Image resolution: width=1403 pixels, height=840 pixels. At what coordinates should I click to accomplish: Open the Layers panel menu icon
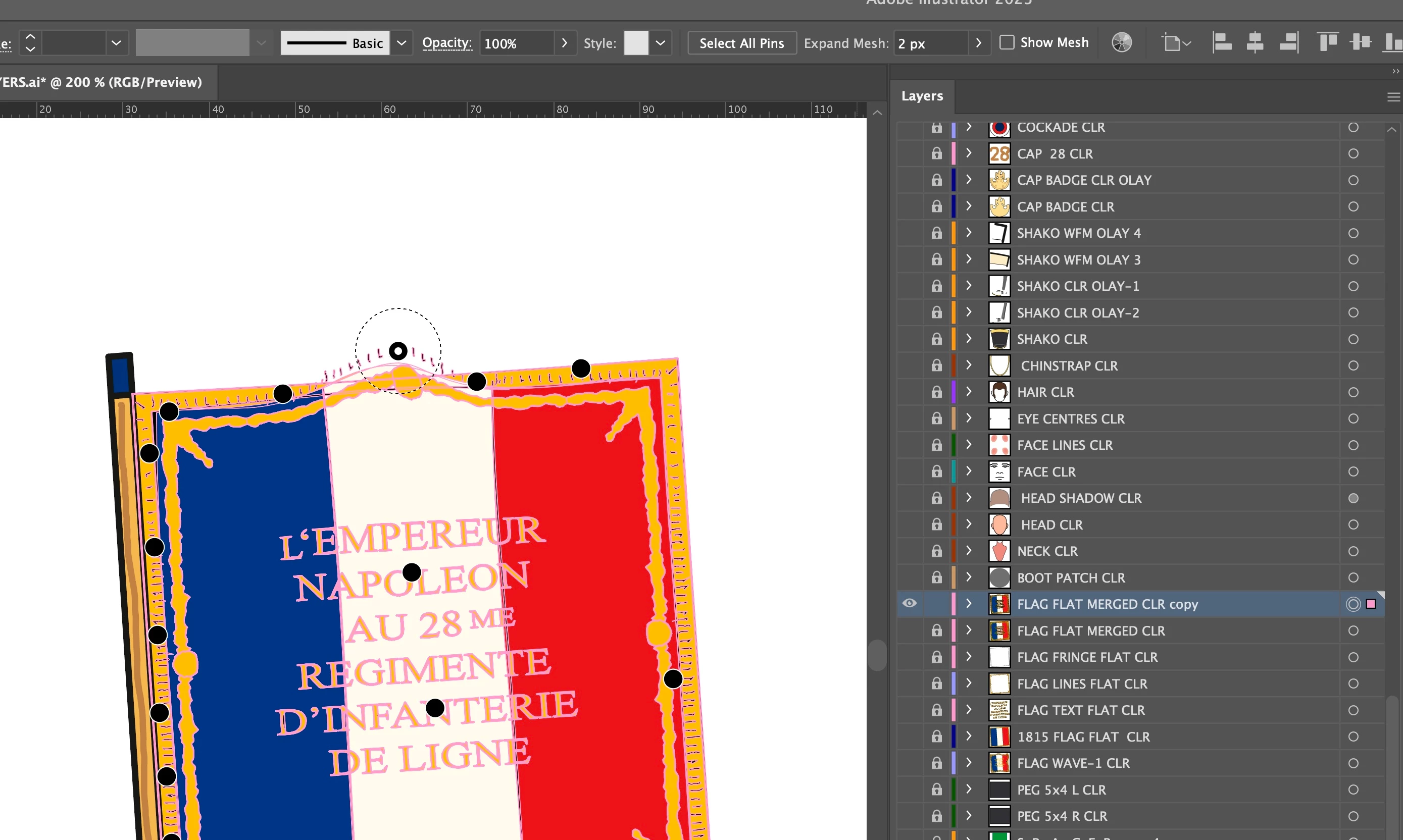(1393, 97)
